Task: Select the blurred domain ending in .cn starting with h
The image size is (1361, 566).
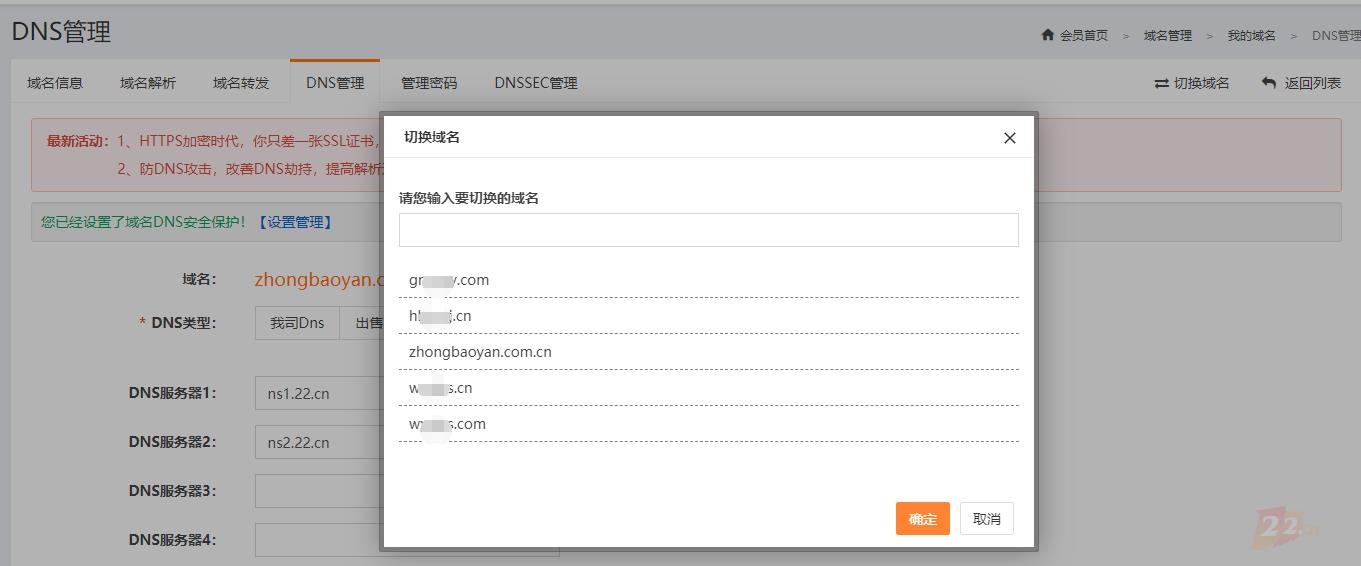Action: click(x=709, y=316)
